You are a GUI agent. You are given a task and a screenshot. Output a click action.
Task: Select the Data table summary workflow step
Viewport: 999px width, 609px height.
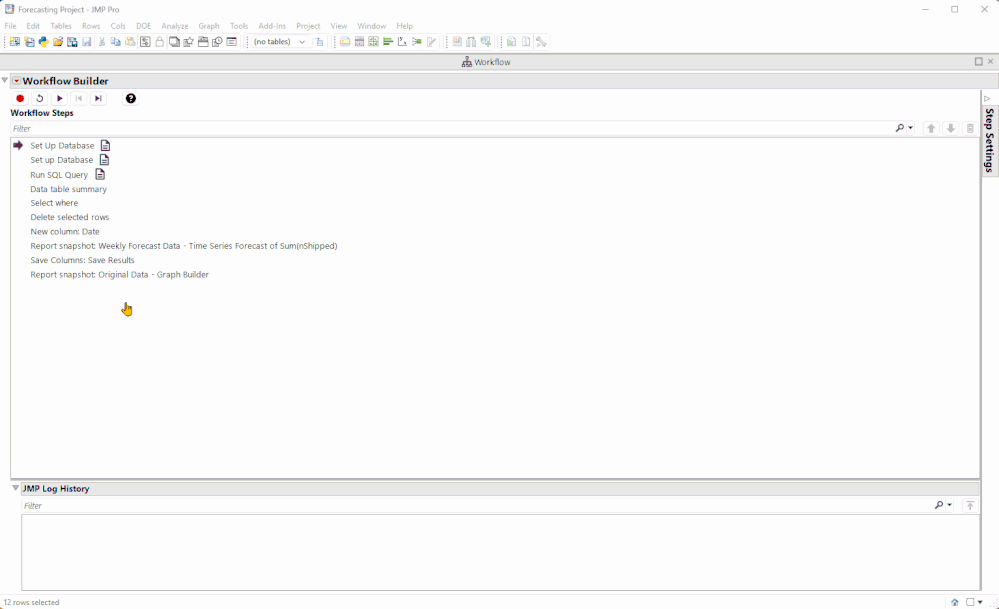tap(68, 188)
